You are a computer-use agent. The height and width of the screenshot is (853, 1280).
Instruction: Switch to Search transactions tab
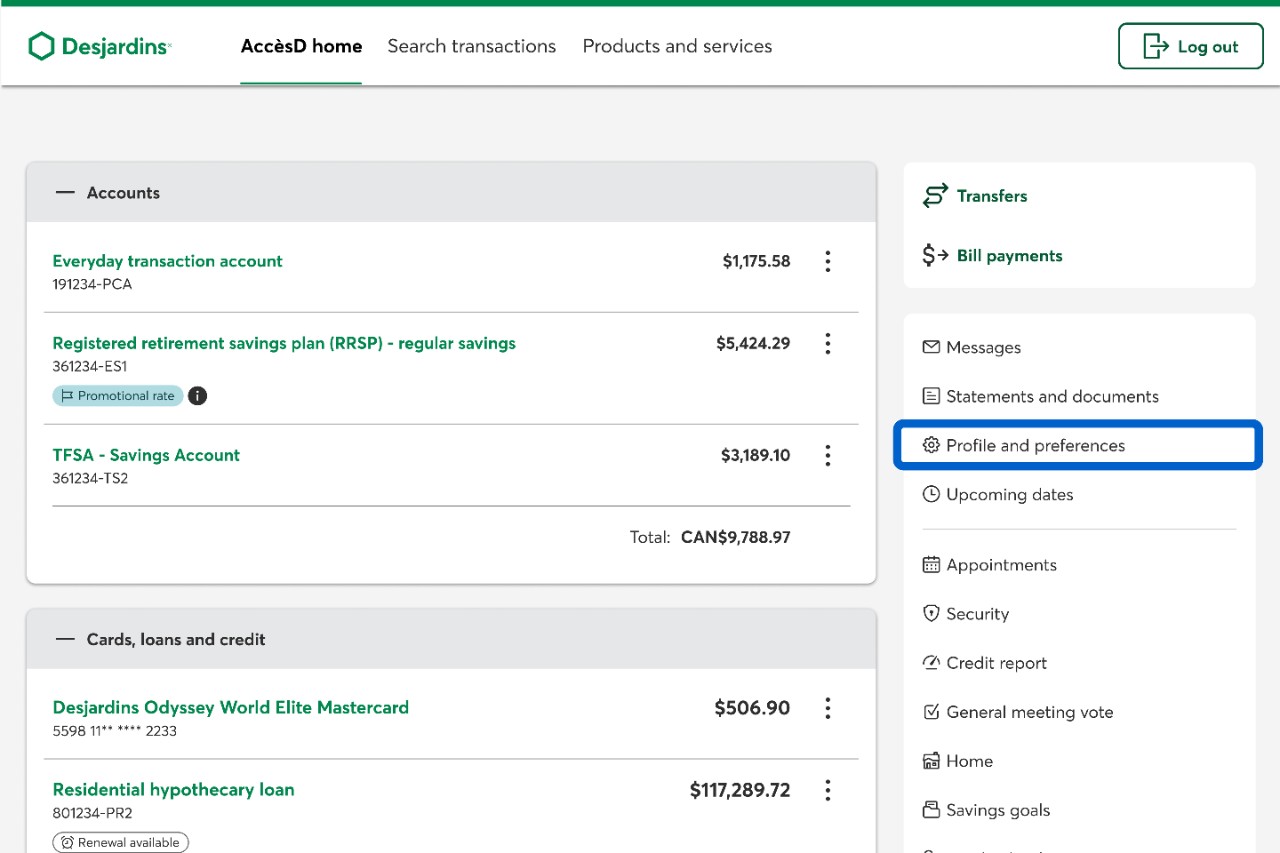(471, 46)
